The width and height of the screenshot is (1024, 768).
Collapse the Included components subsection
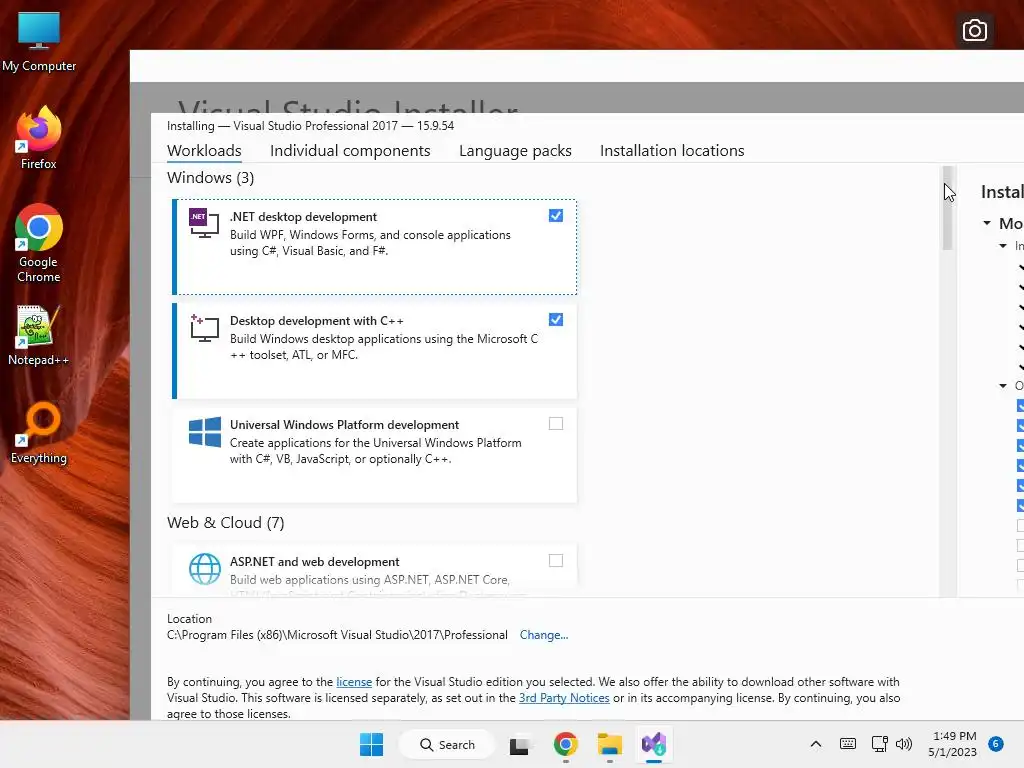coord(1003,246)
